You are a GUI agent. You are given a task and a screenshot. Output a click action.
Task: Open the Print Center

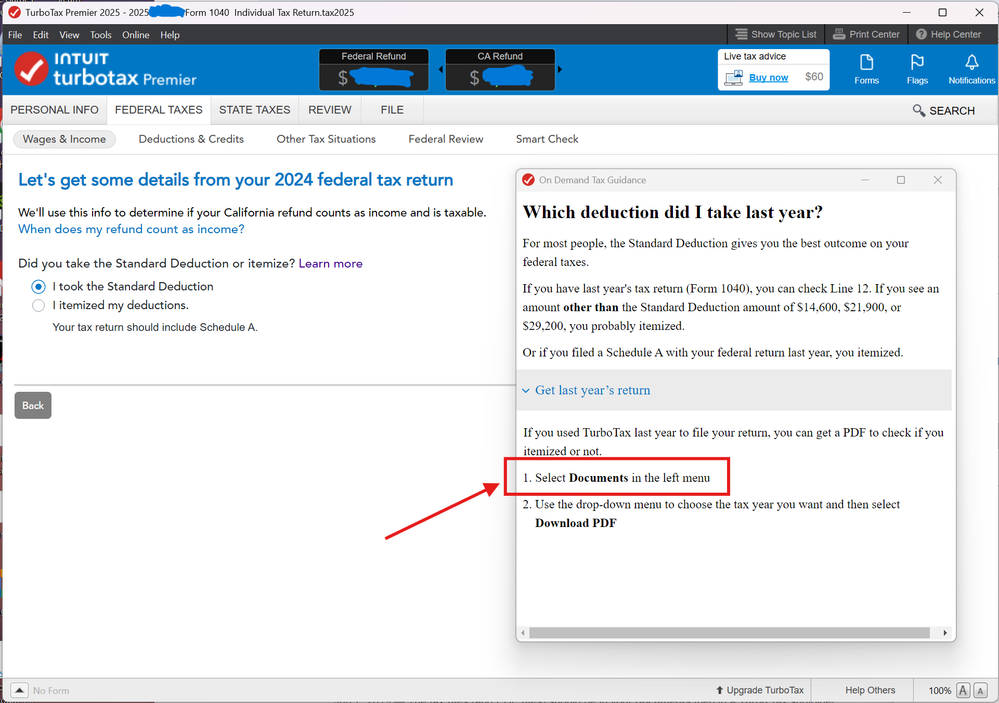coord(866,34)
